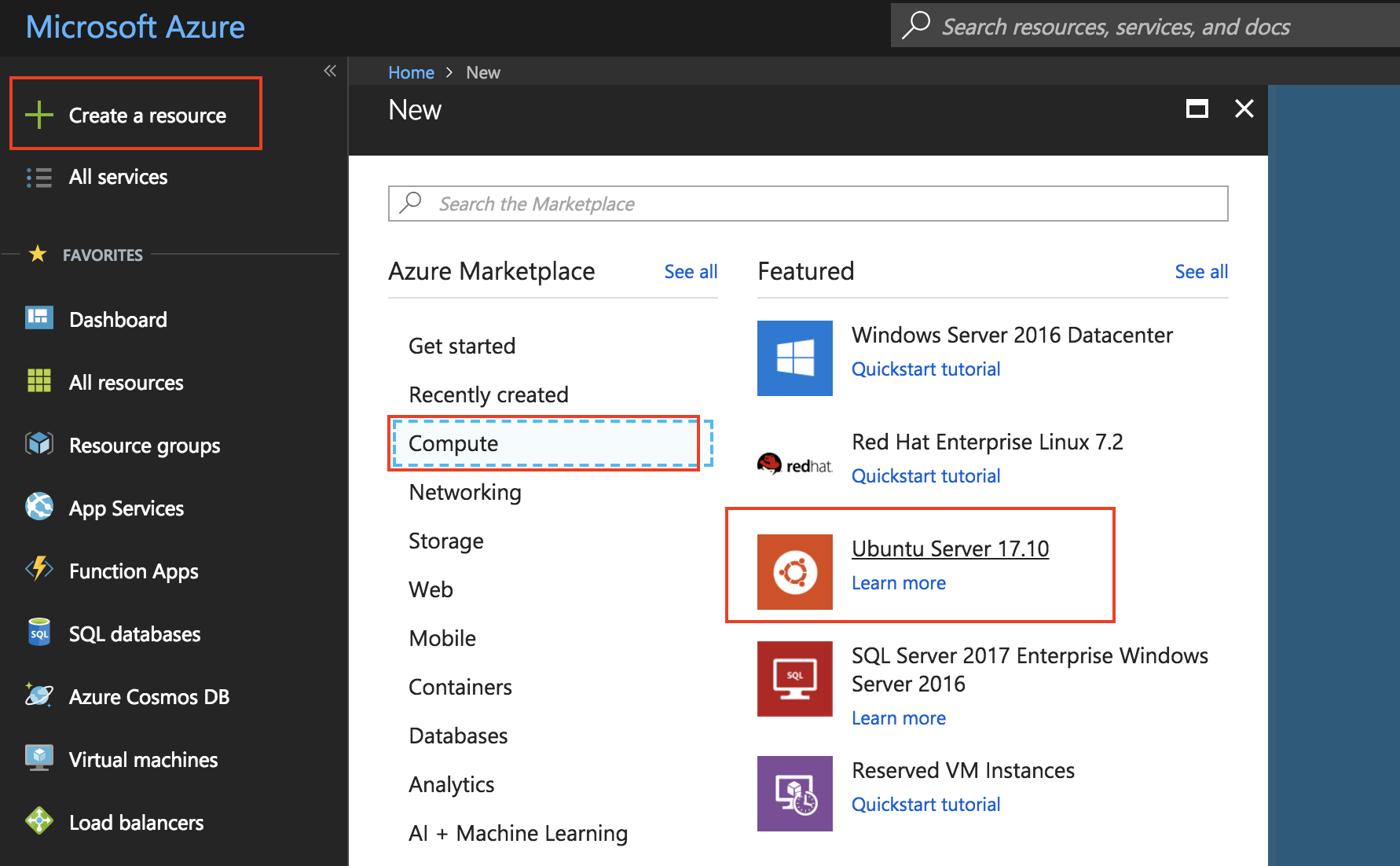
Task: Select the Containers category
Action: point(460,687)
